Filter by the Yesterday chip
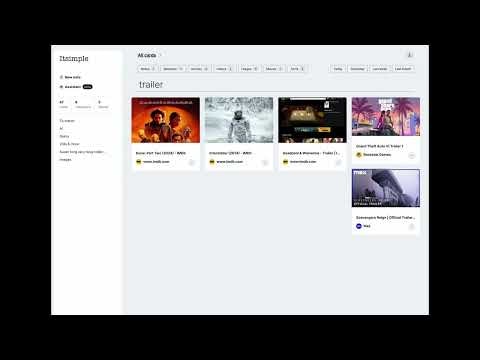 pyautogui.click(x=357, y=69)
